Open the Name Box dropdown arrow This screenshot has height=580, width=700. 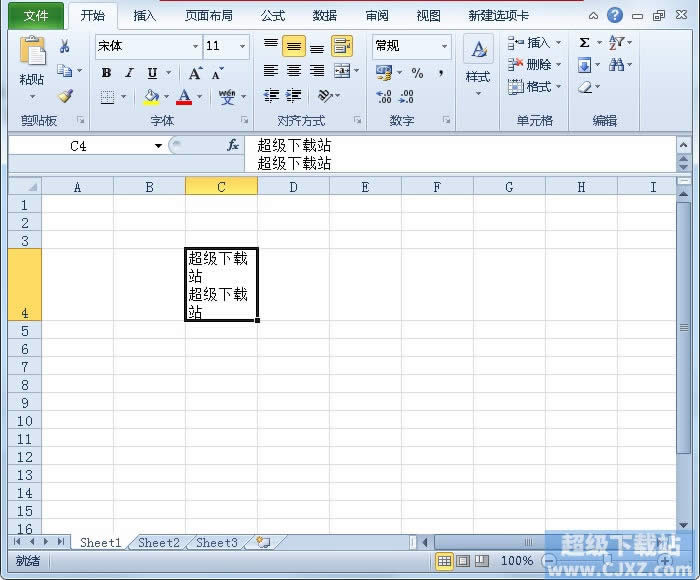click(158, 146)
